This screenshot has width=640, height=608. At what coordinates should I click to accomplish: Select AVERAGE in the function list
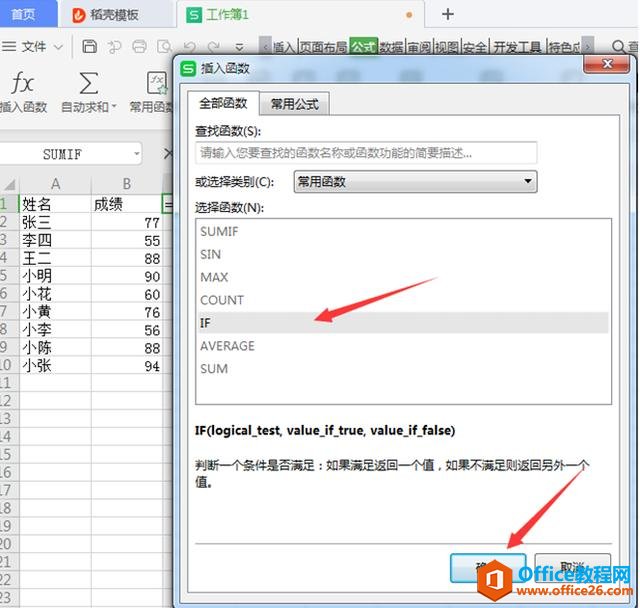pyautogui.click(x=402, y=346)
